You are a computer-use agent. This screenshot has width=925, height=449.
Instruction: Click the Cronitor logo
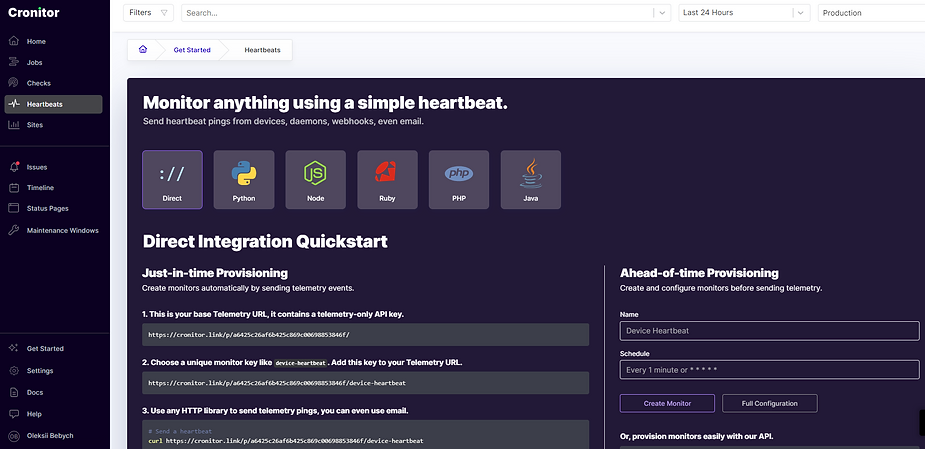[34, 12]
